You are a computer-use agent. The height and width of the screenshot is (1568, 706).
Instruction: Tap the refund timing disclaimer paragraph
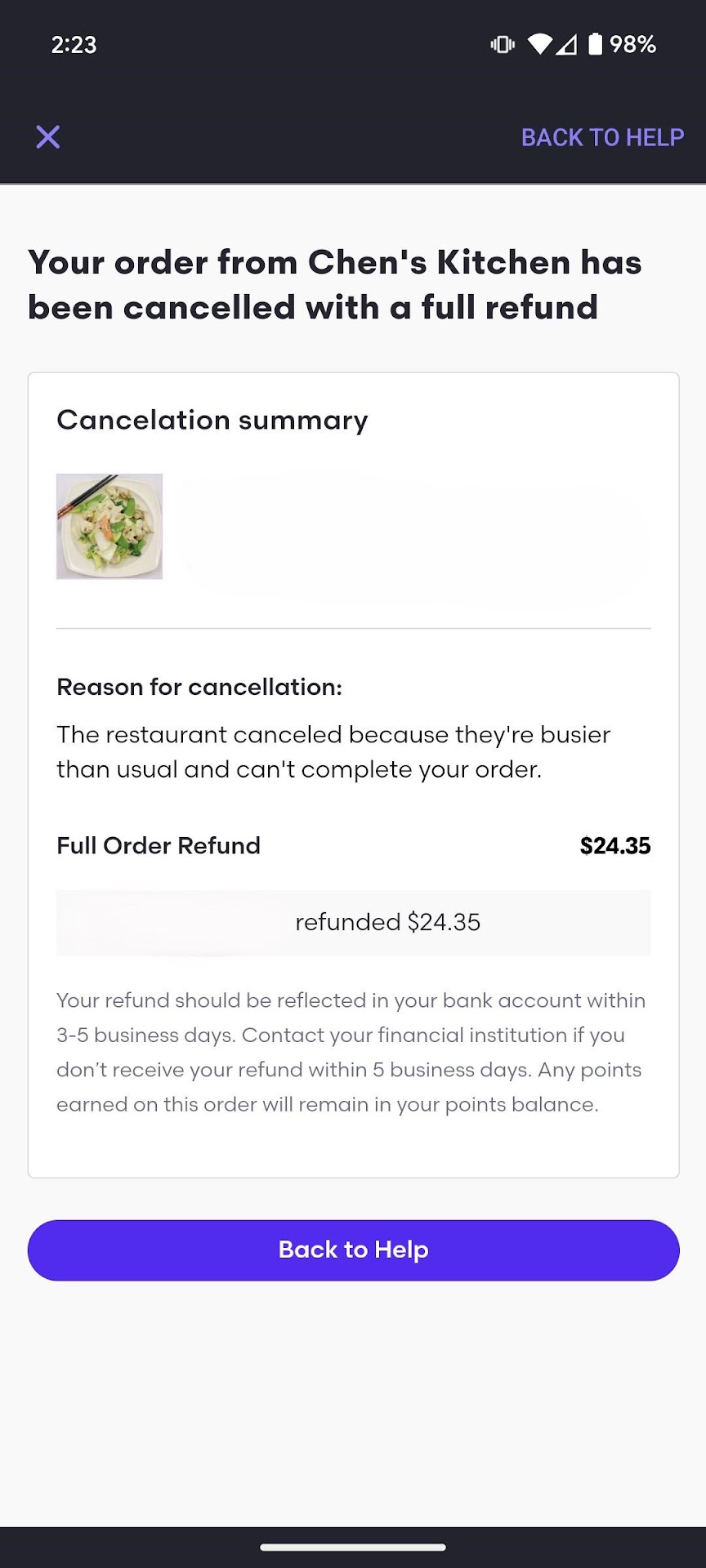tap(351, 1052)
